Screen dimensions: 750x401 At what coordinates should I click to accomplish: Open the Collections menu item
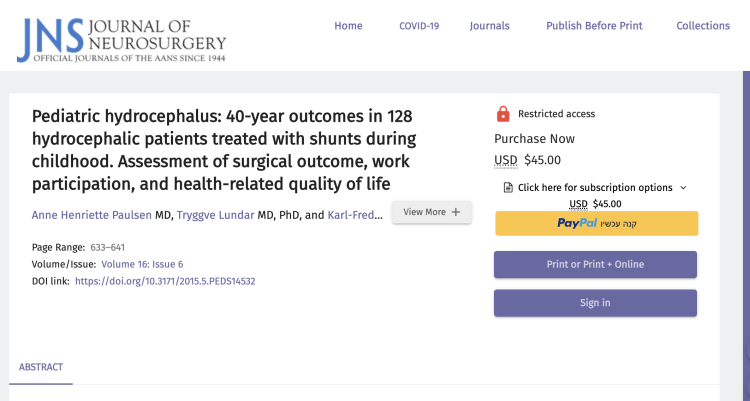703,26
